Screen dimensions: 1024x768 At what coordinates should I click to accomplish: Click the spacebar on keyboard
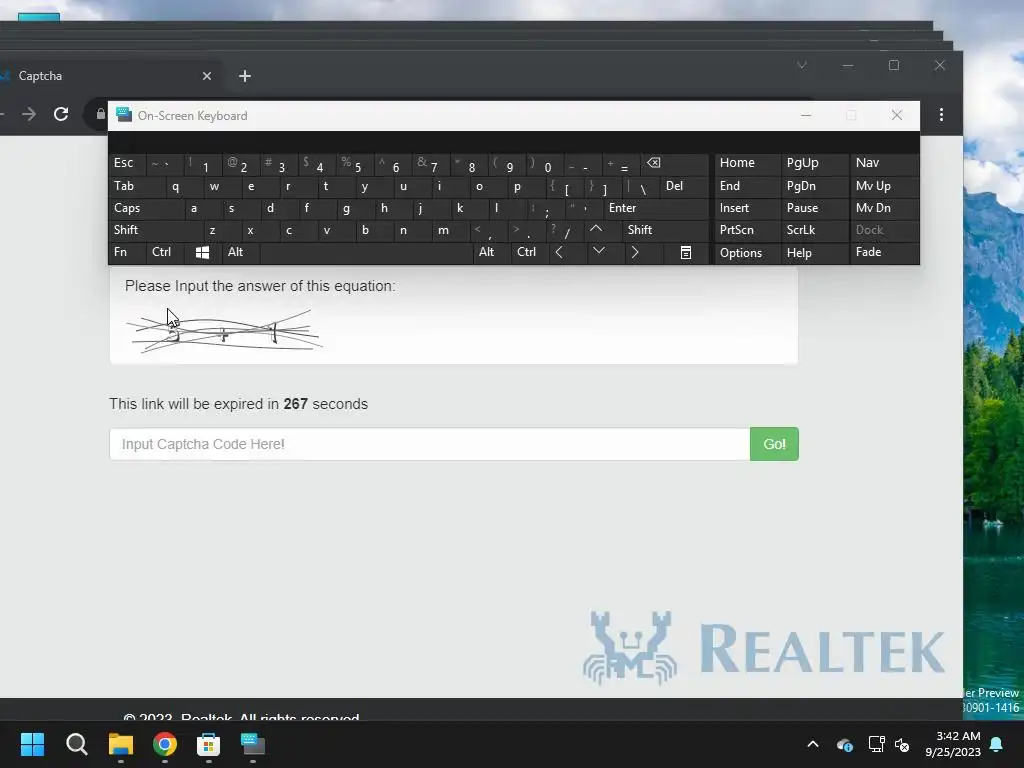(x=366, y=253)
